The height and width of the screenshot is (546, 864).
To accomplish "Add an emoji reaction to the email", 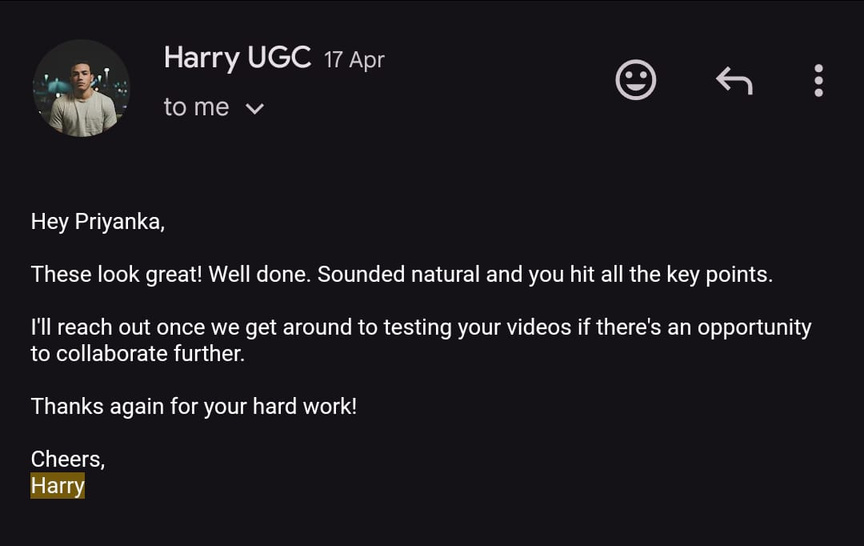I will point(636,80).
